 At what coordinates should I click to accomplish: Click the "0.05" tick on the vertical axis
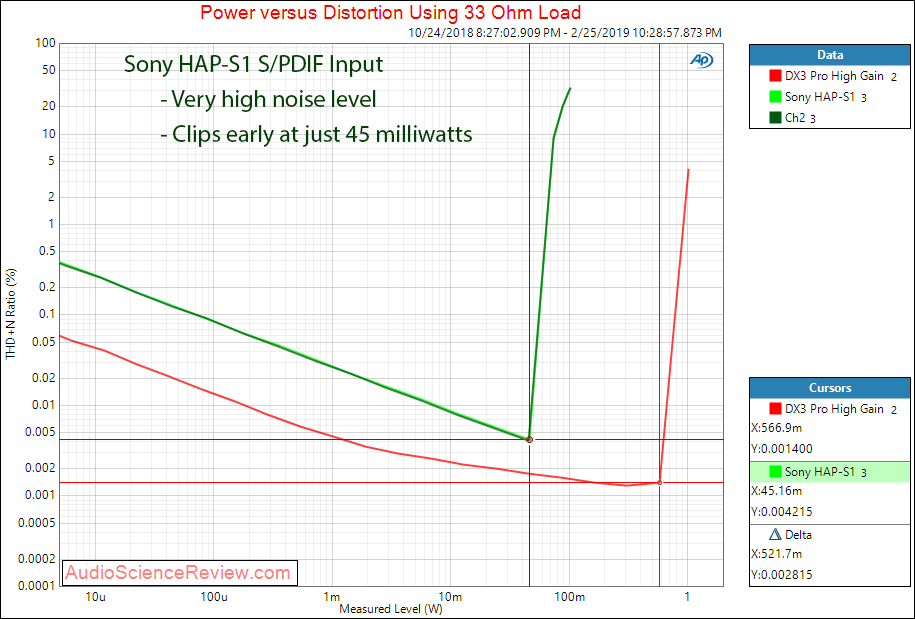(44, 342)
